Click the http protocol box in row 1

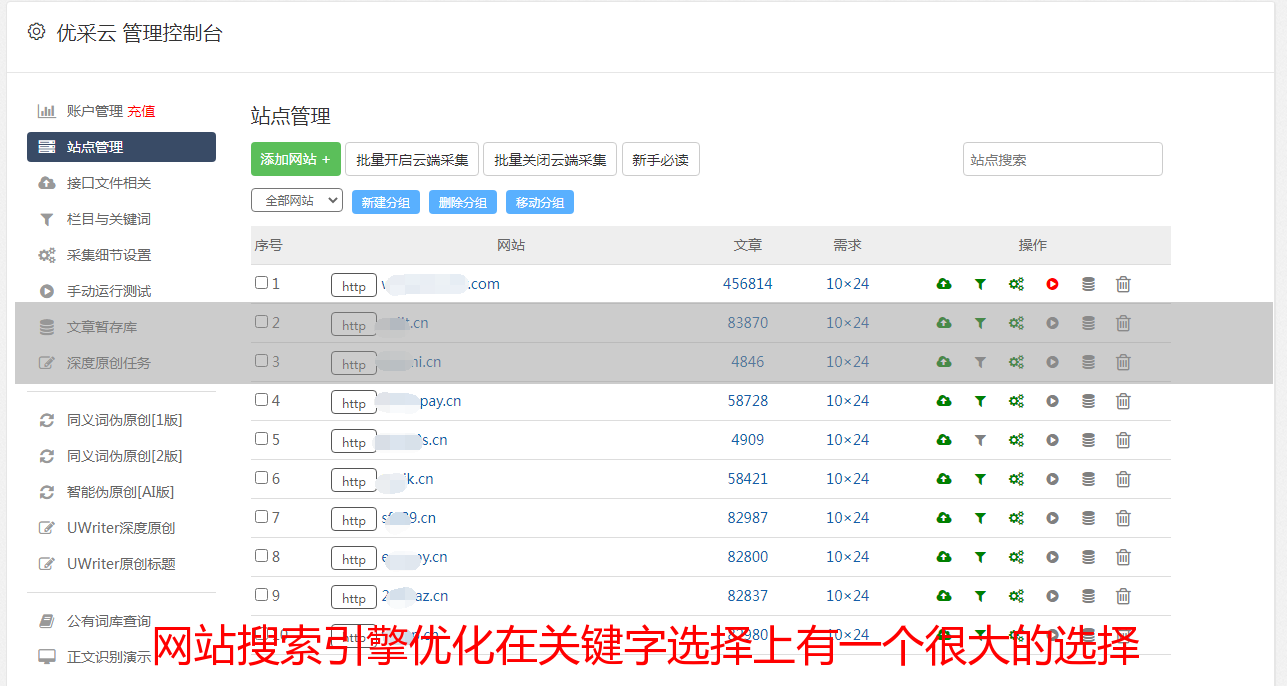354,286
